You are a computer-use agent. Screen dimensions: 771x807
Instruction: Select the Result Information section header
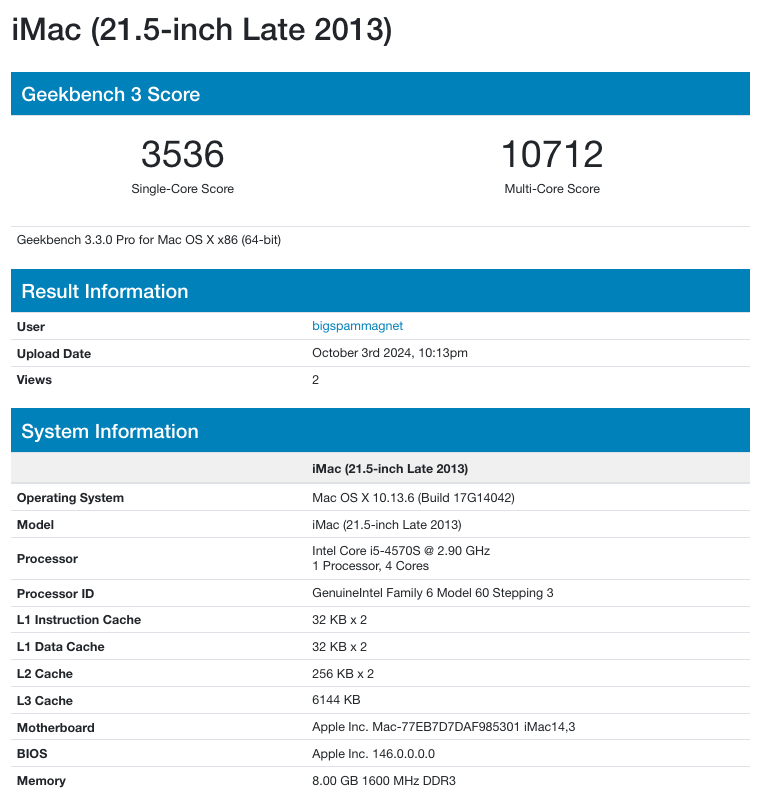380,291
